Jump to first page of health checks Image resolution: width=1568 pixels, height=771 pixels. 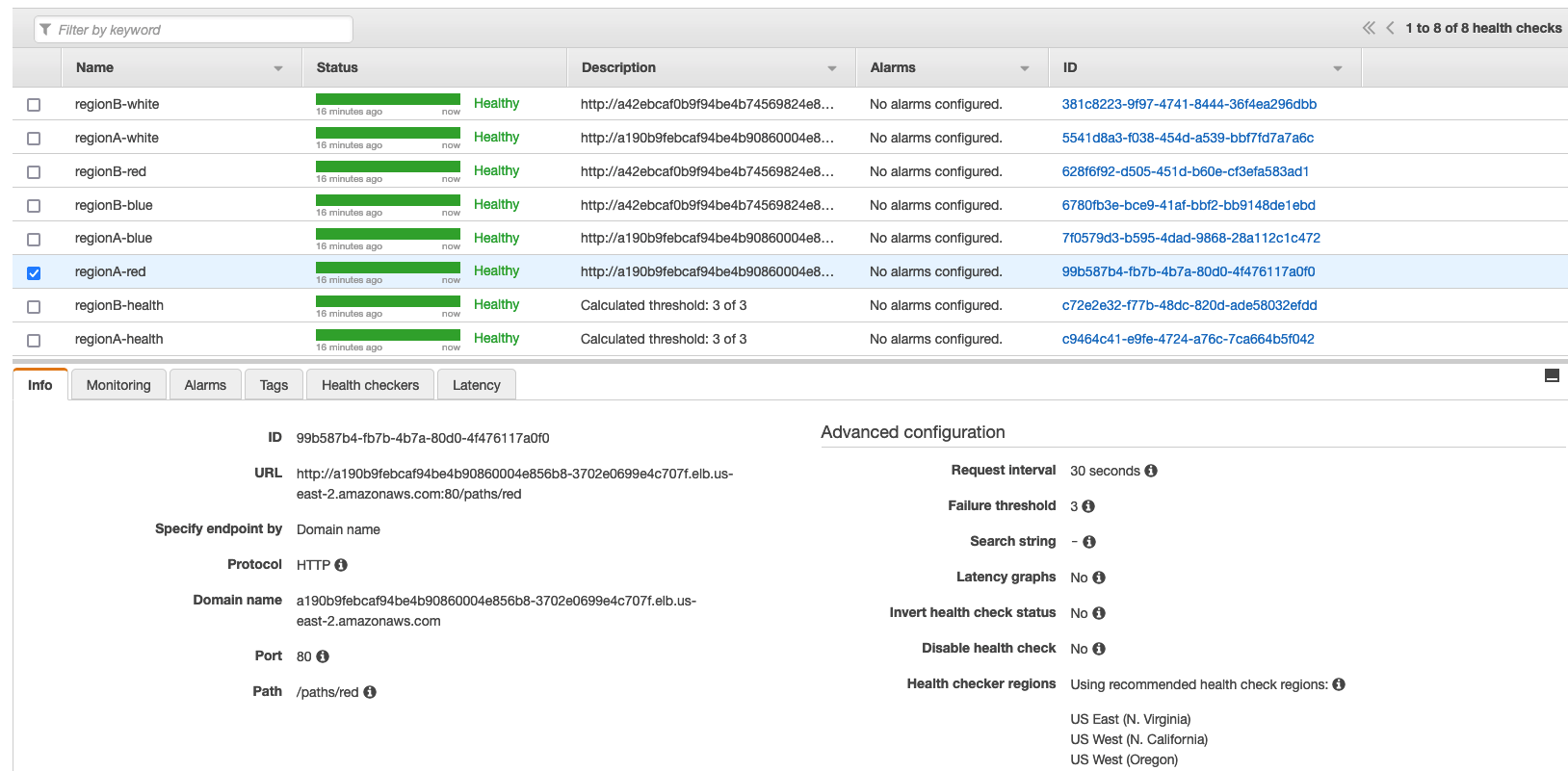(1369, 28)
